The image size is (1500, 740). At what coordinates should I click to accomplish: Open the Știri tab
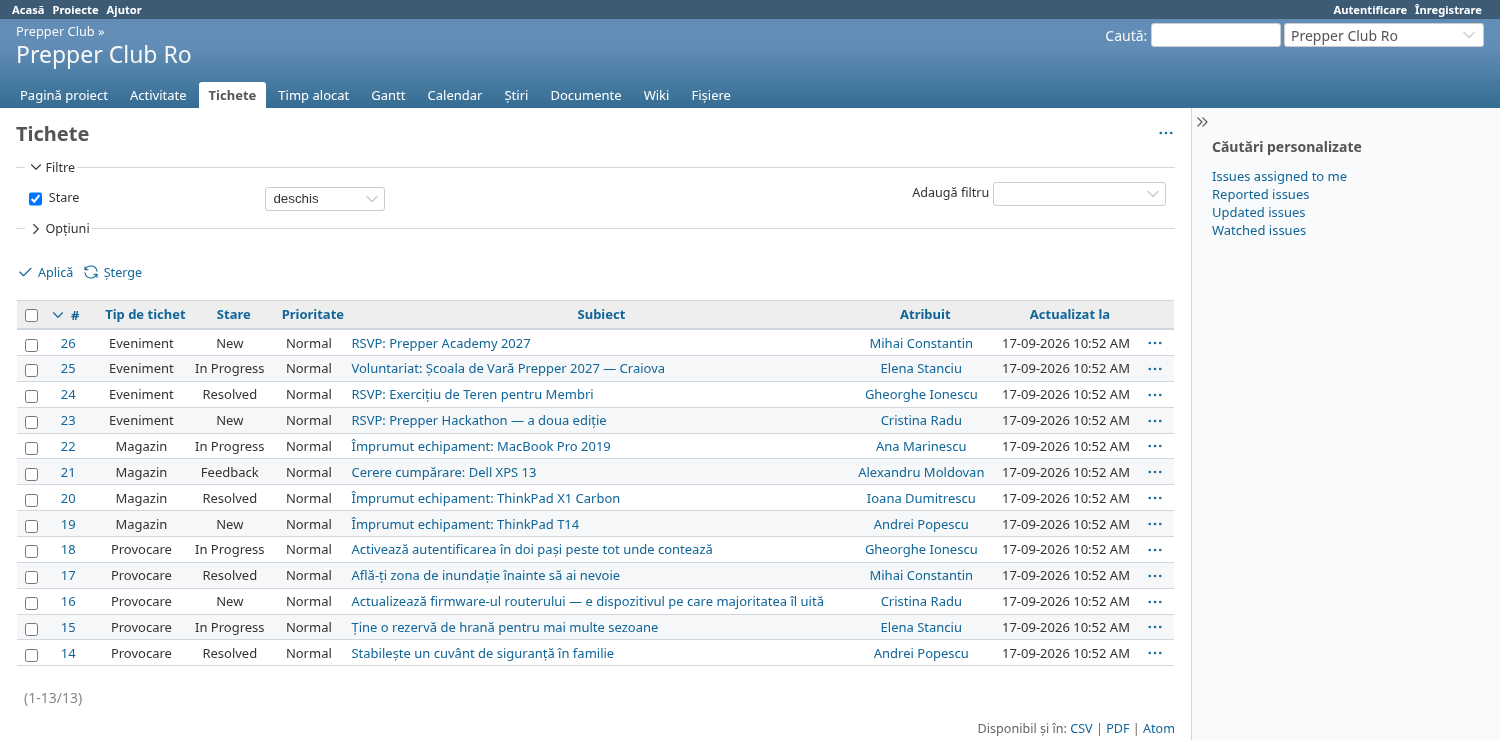click(516, 96)
